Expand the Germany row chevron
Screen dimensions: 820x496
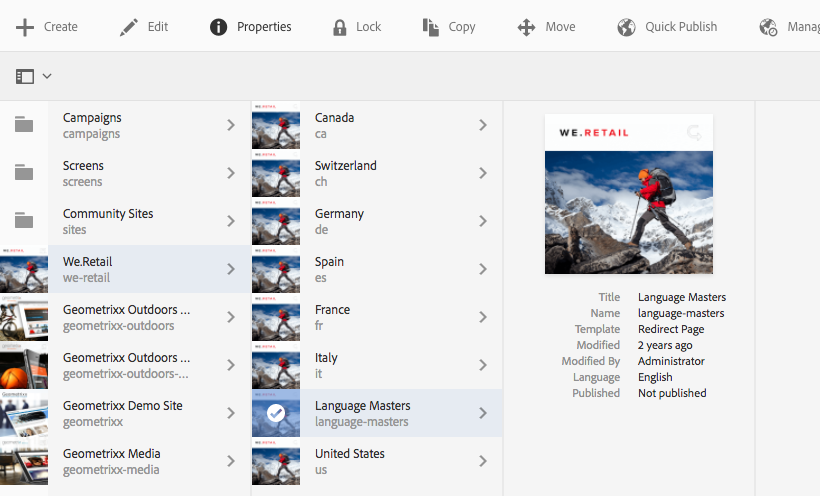pos(483,221)
